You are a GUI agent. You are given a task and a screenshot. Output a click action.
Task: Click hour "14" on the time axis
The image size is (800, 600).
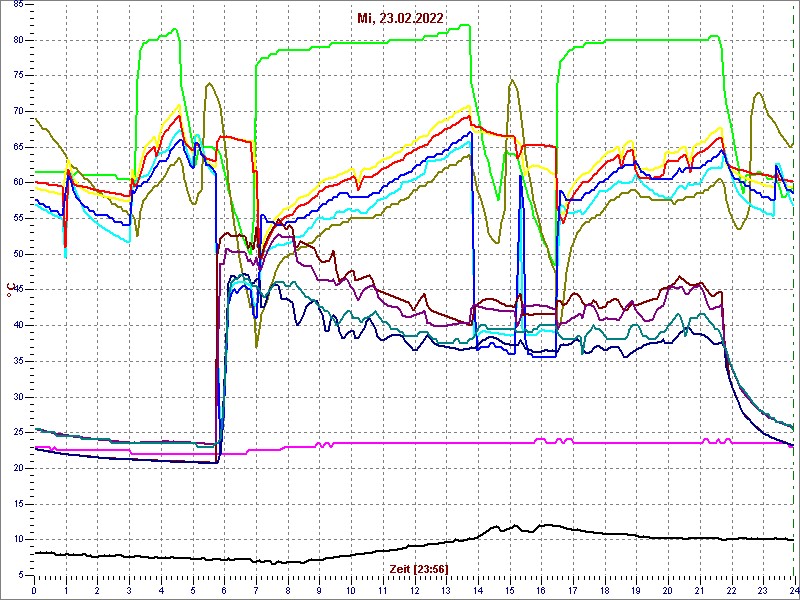click(478, 590)
